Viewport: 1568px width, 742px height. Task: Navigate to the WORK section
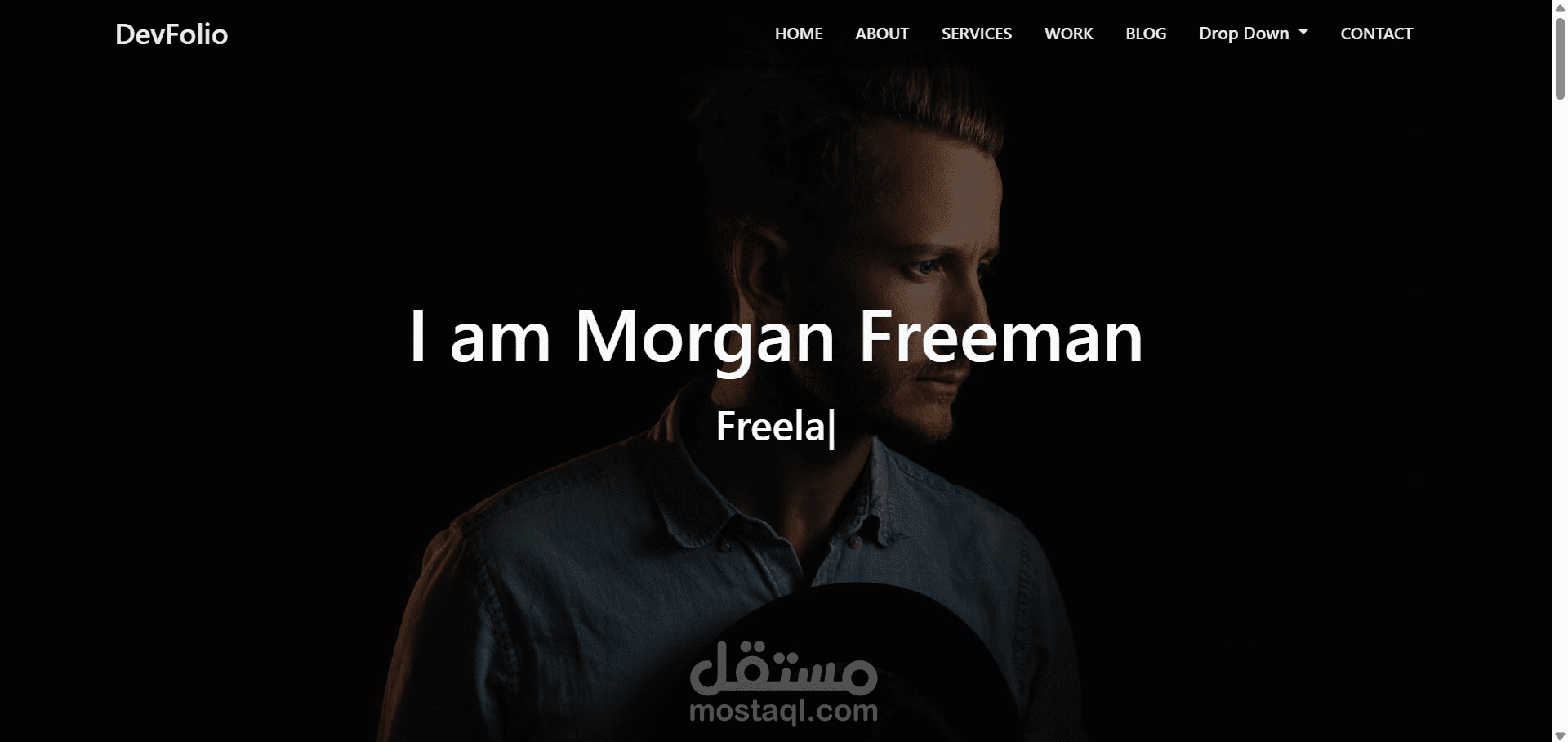point(1068,34)
